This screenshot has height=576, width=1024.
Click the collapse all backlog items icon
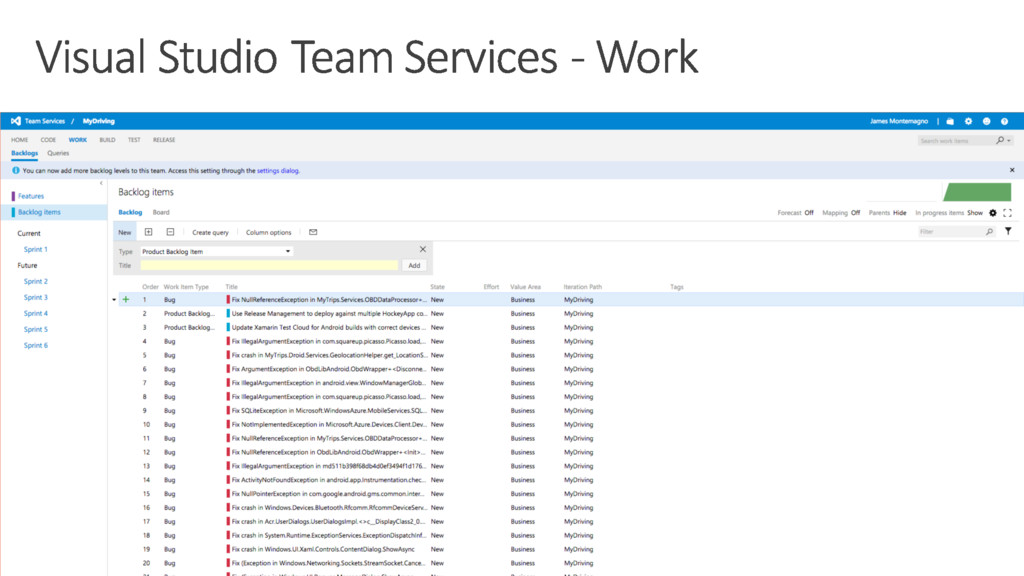point(170,232)
